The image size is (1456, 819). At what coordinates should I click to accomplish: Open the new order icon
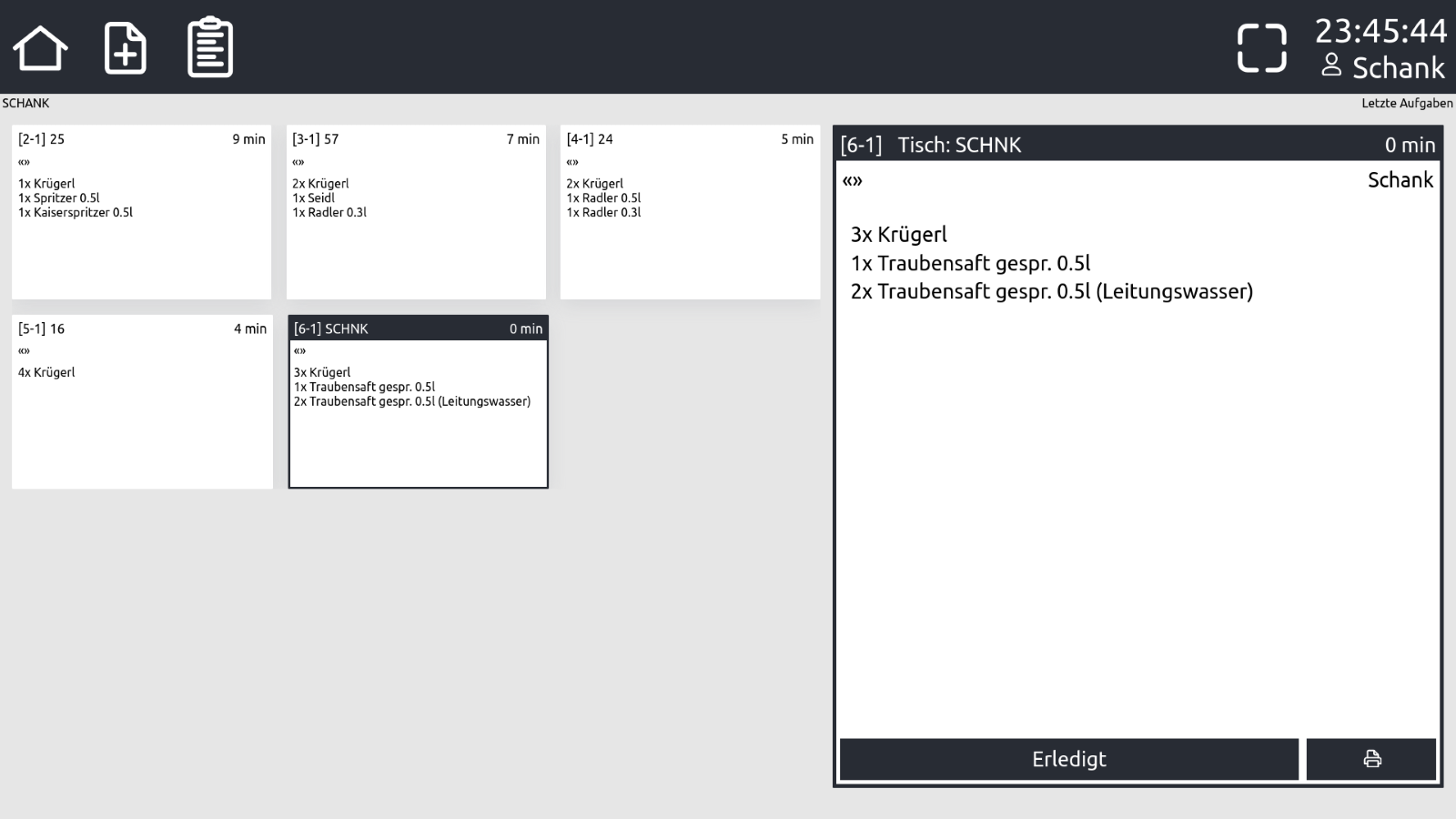126,47
